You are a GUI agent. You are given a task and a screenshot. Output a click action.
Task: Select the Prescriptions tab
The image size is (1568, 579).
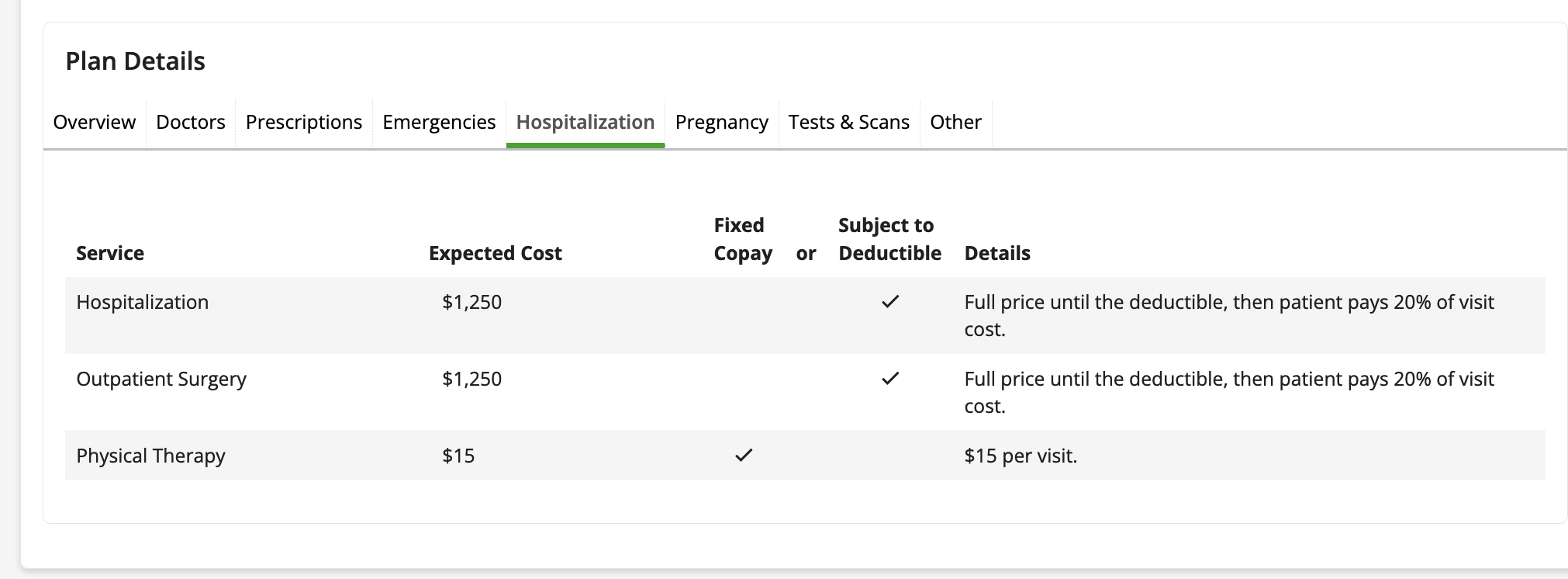(x=303, y=123)
